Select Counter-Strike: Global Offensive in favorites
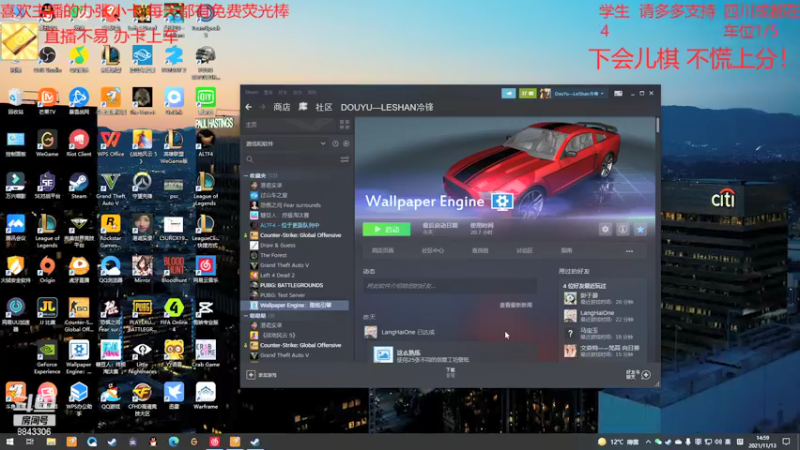 300,235
